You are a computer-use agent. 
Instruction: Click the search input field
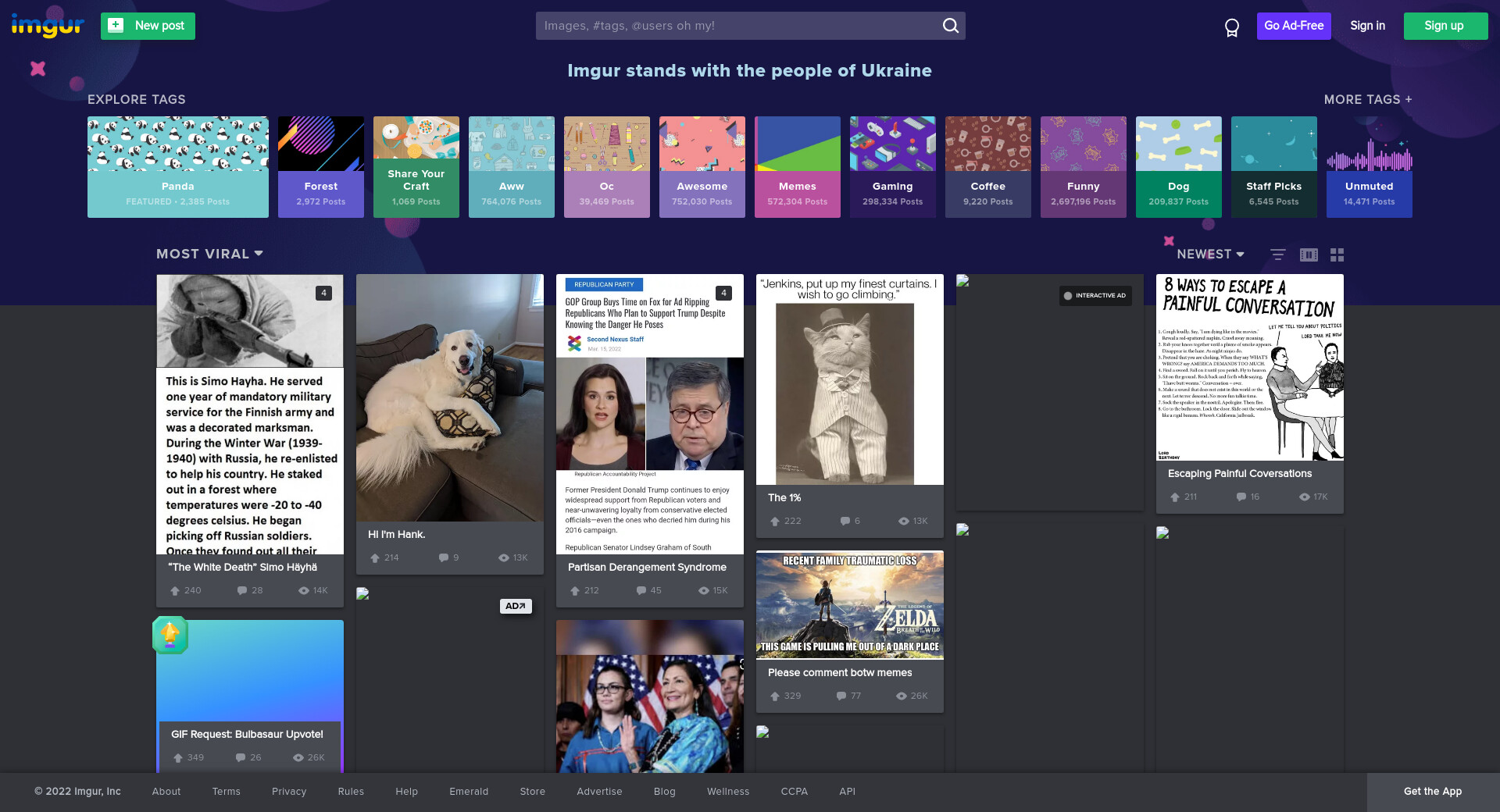[x=738, y=26]
